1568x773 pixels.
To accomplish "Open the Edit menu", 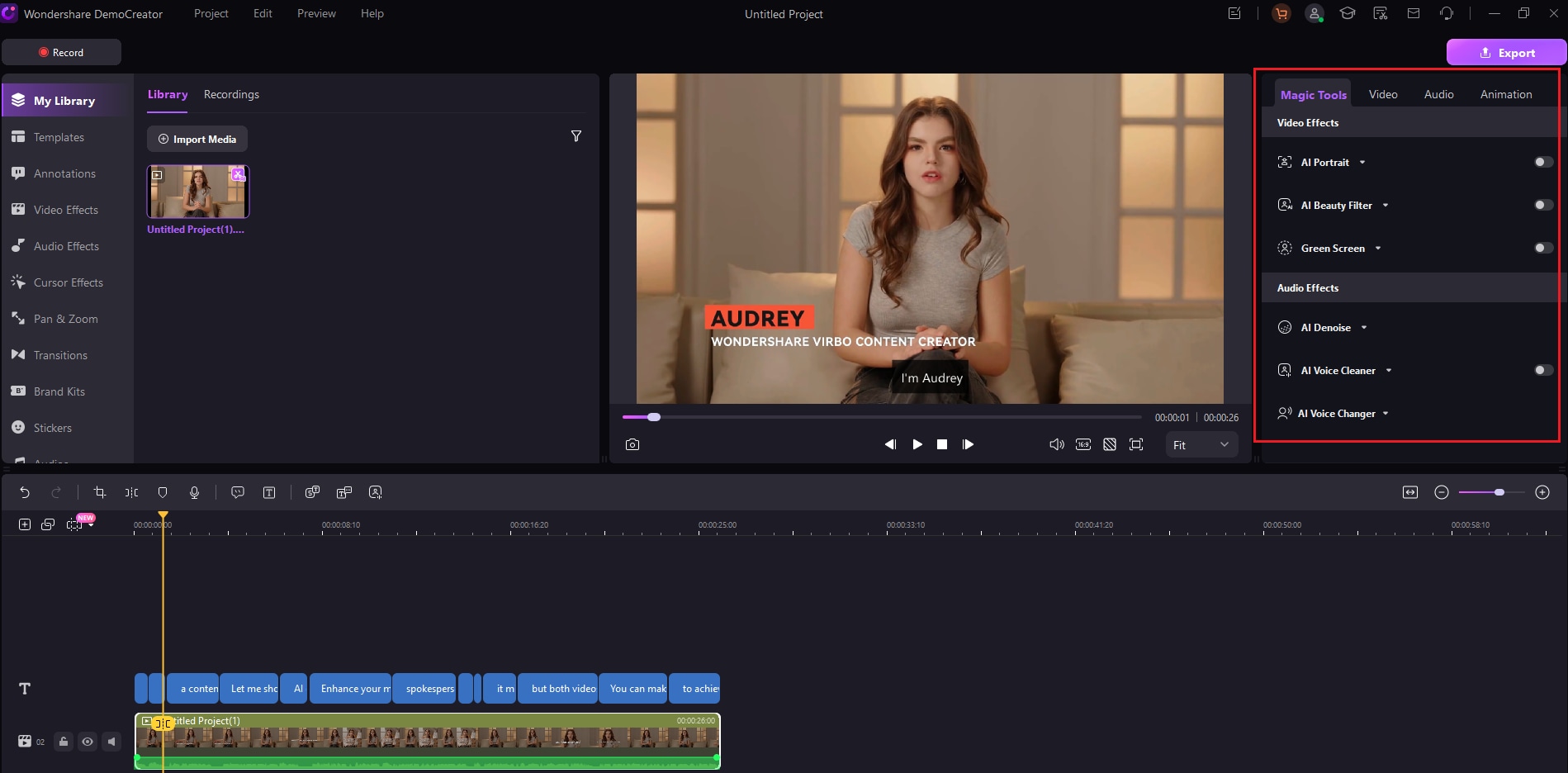I will [263, 13].
